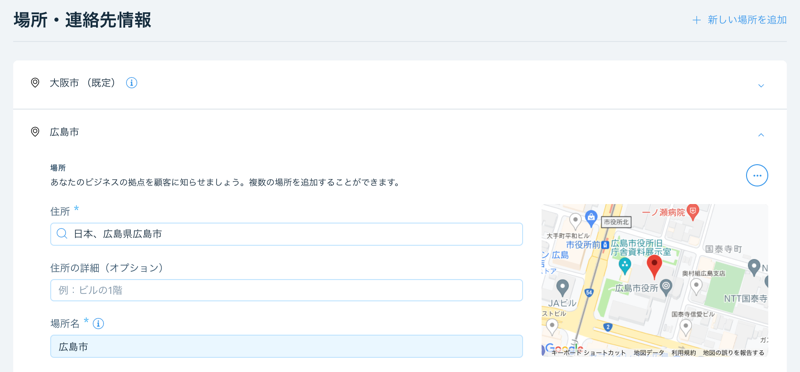Click the 場所・連絡先情報 page heading

pyautogui.click(x=82, y=21)
